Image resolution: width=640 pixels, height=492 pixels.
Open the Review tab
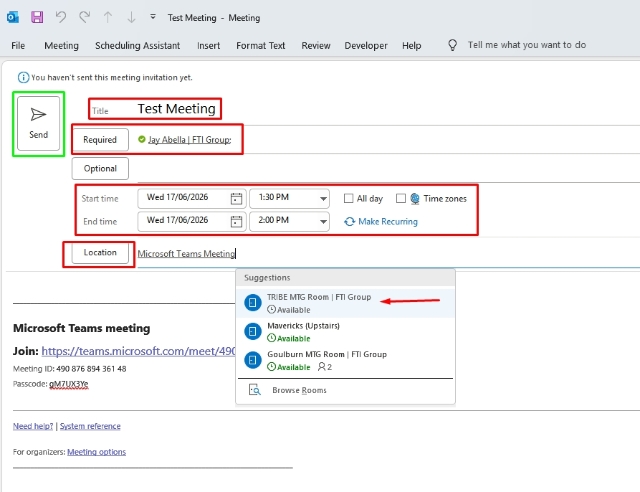316,45
